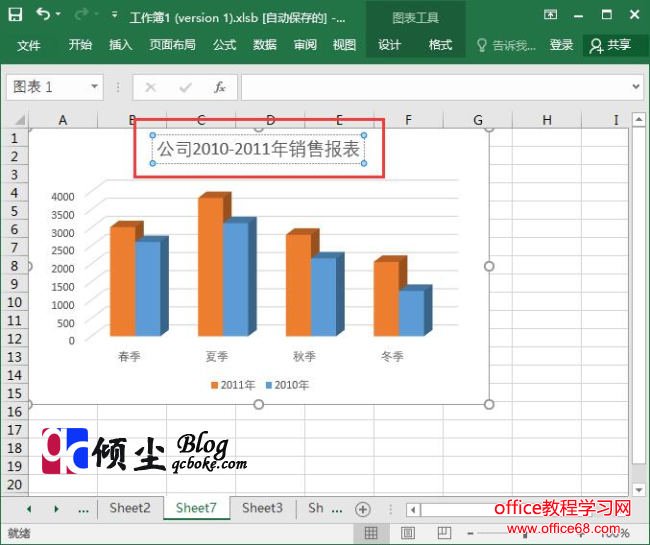Select row 1 header
The image size is (650, 545).
(14, 138)
